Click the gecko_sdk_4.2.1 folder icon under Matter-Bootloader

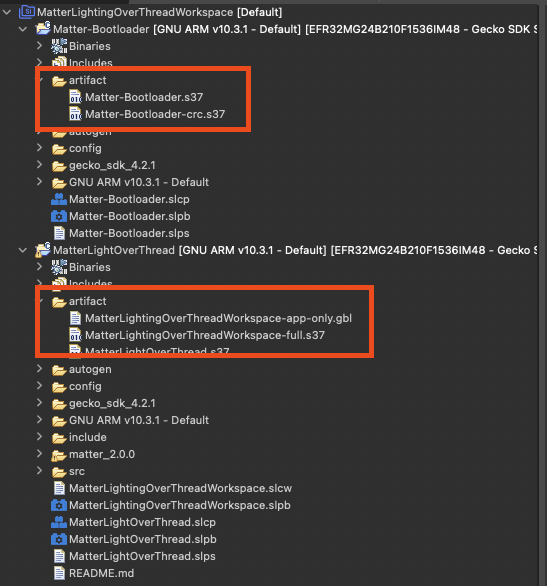coord(59,166)
